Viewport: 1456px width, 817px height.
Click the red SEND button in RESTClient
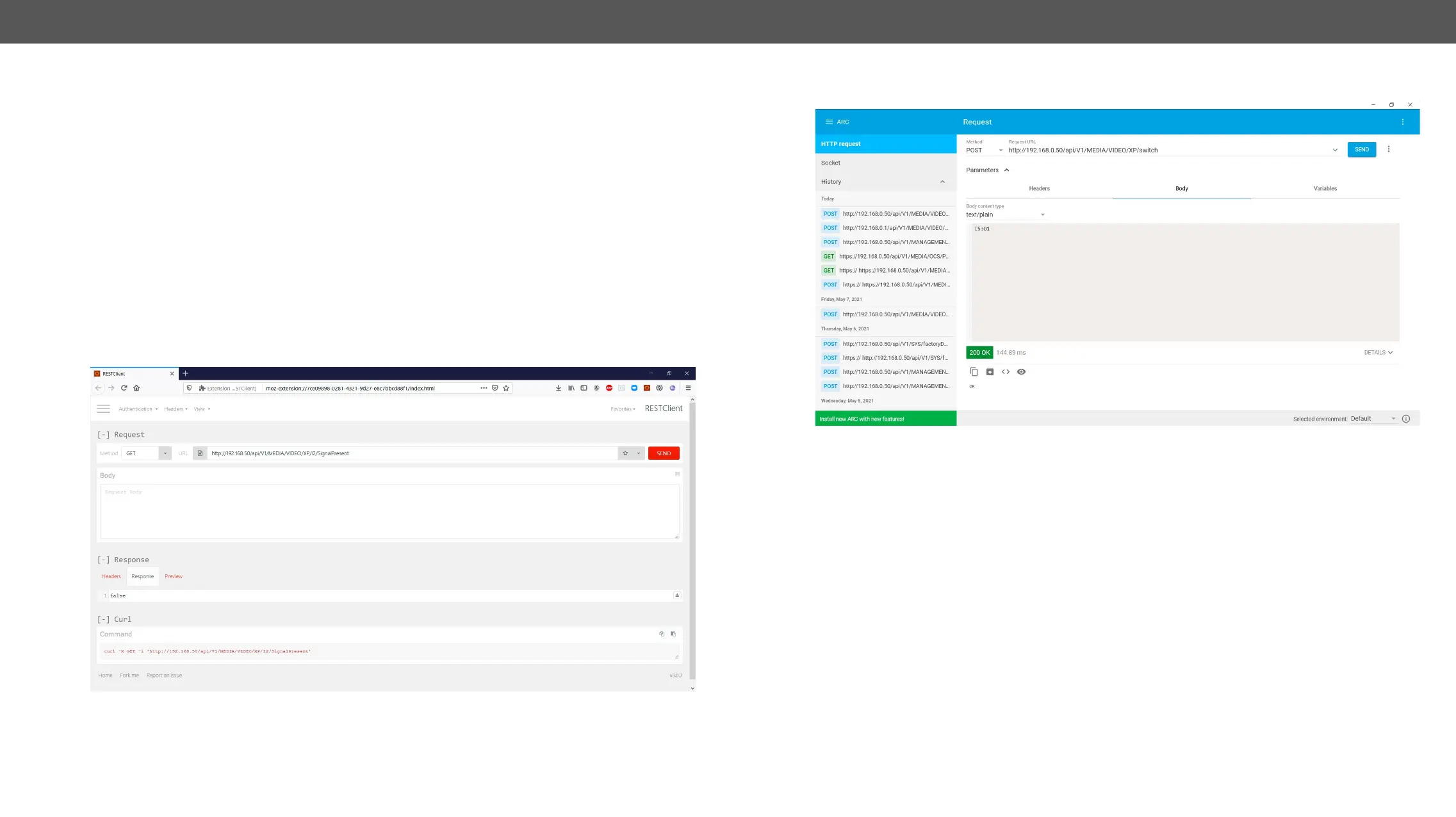[x=664, y=453]
